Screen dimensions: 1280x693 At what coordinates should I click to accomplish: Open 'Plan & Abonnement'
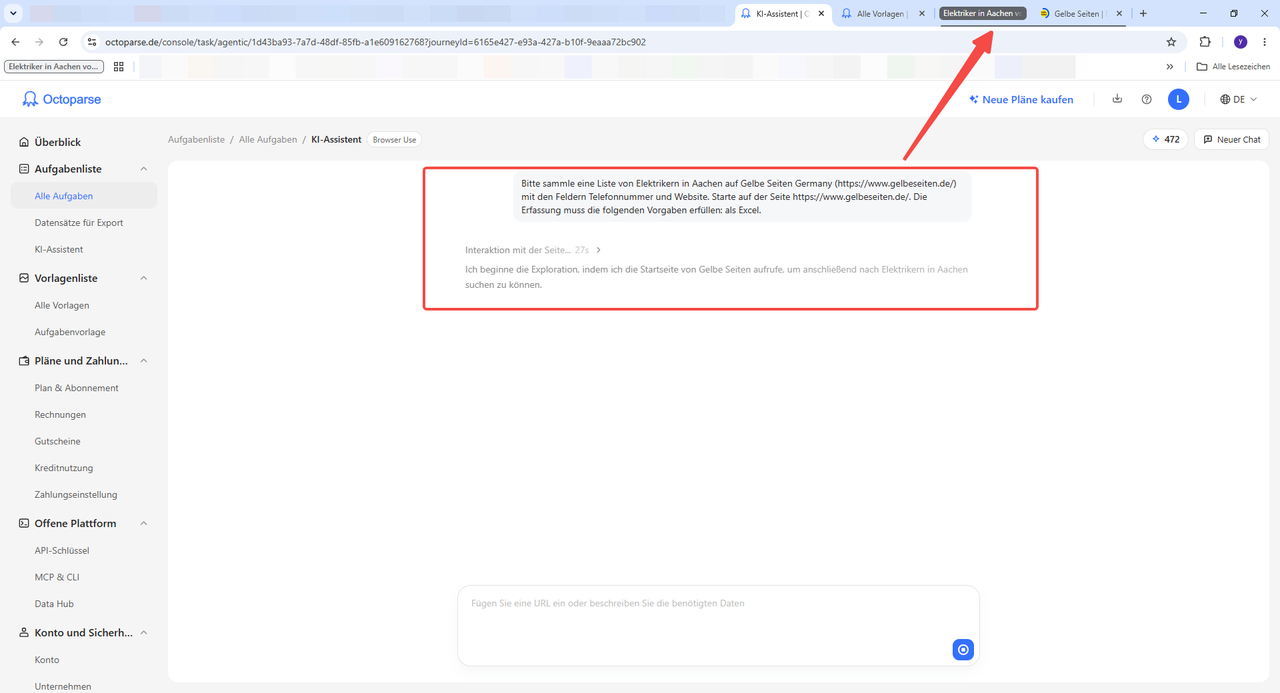pos(76,388)
